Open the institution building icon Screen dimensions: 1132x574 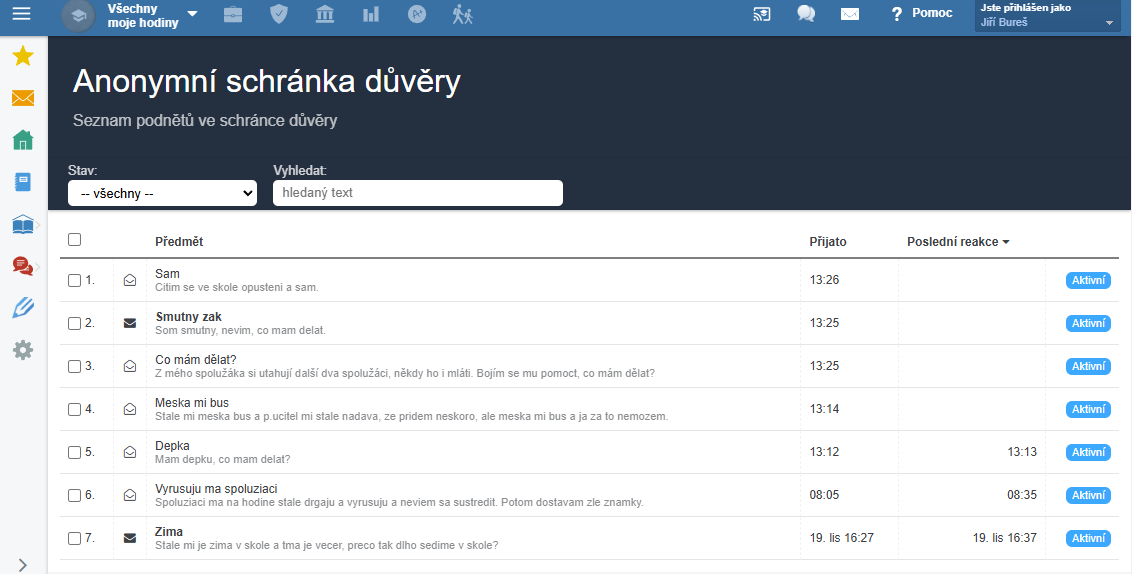click(325, 14)
